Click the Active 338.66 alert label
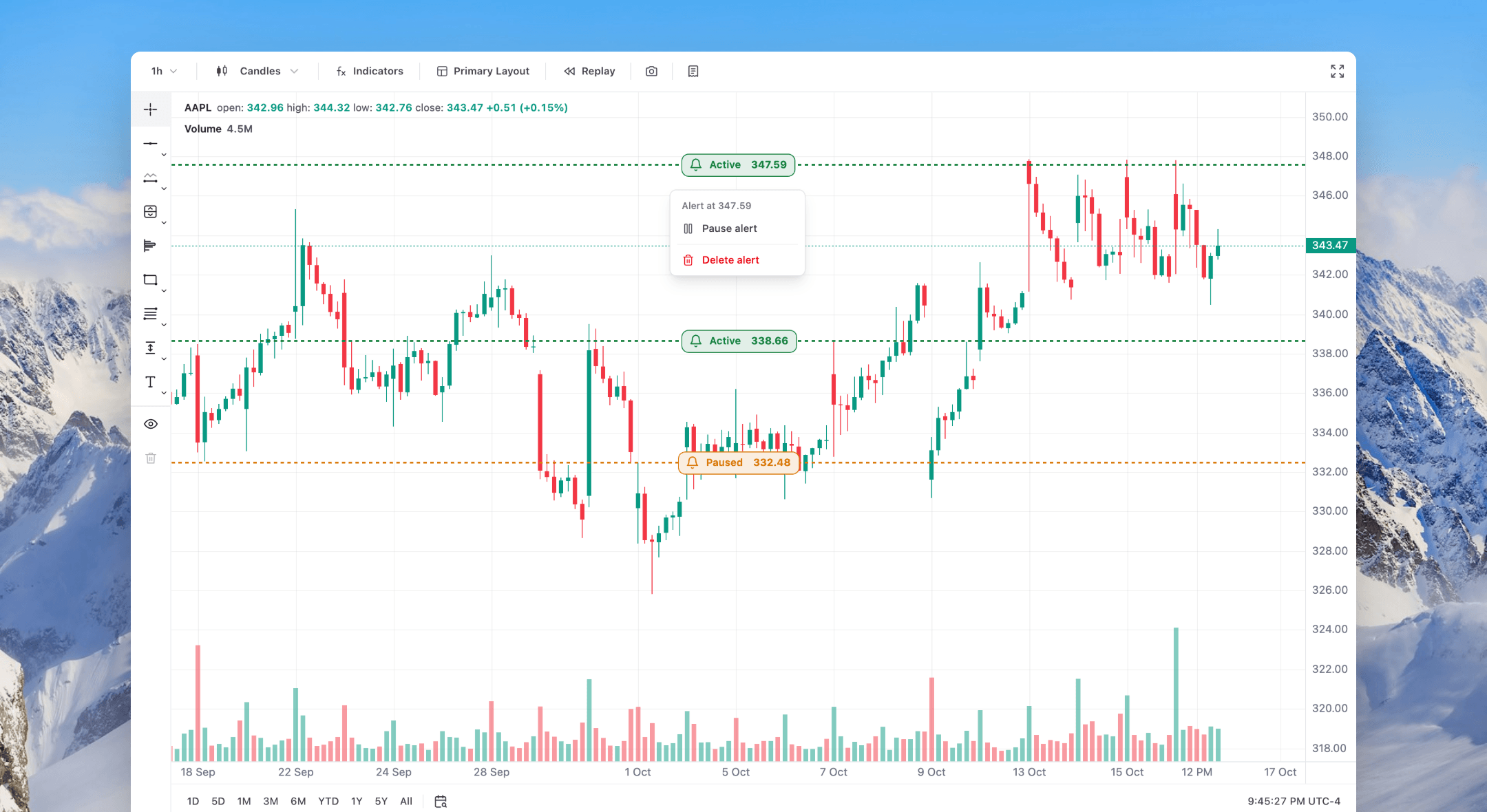Image resolution: width=1487 pixels, height=812 pixels. (739, 341)
